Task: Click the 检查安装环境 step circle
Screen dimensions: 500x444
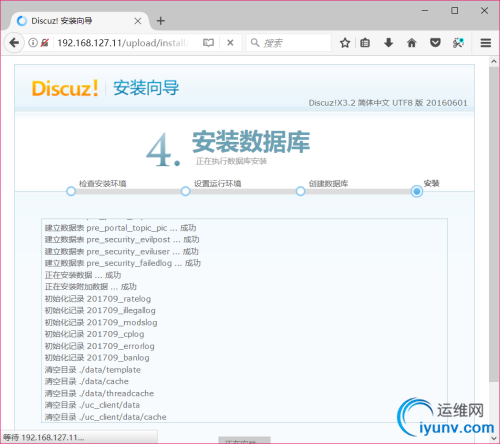Action: (x=71, y=191)
